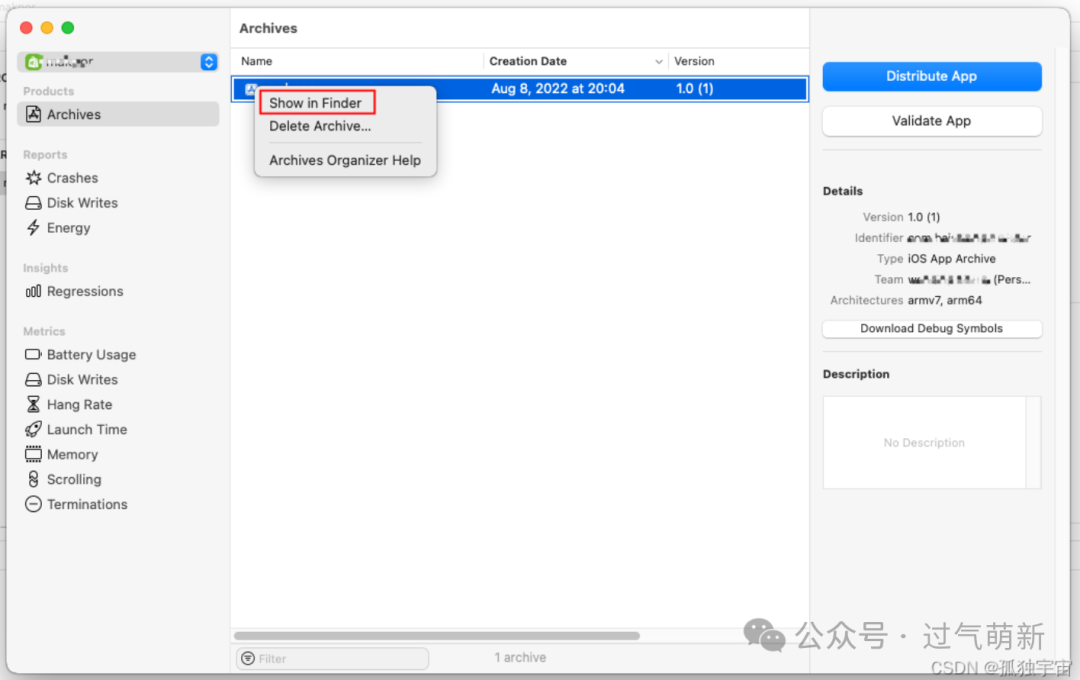The image size is (1080, 680).
Task: Click the Creation Date column header label
Action: (528, 61)
